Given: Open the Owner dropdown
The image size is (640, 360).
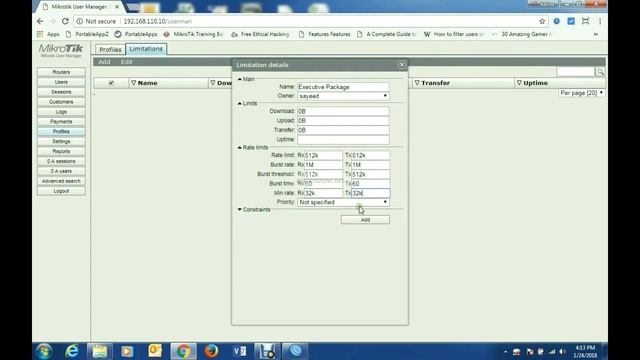Looking at the screenshot, I should (x=343, y=96).
